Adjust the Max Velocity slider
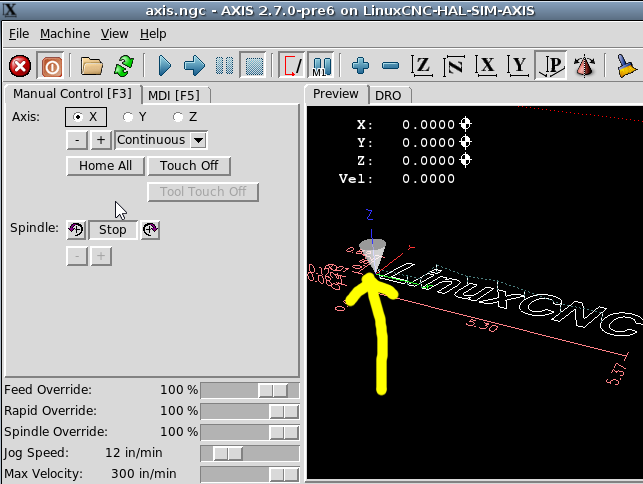This screenshot has width=643, height=484. tap(250, 474)
